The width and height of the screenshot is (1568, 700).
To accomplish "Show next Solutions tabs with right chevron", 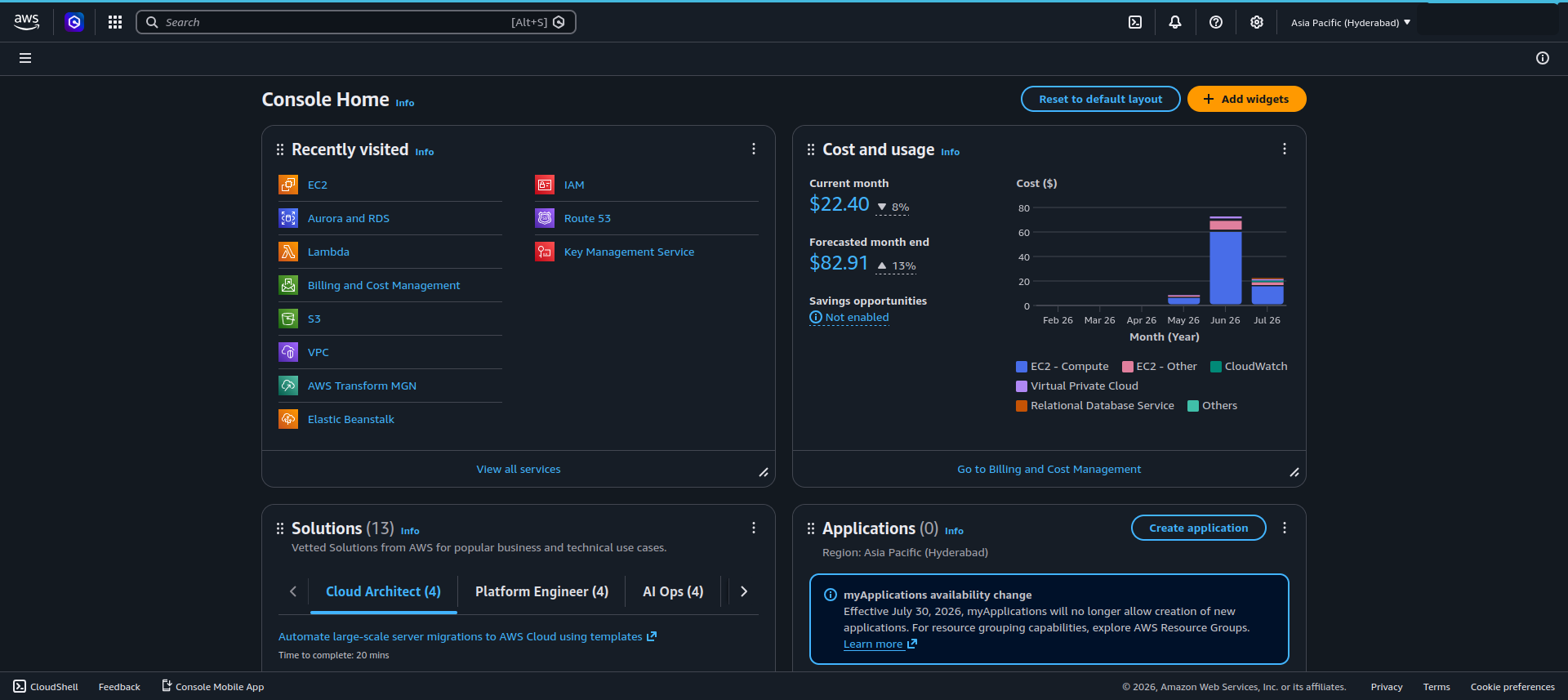I will pyautogui.click(x=744, y=591).
